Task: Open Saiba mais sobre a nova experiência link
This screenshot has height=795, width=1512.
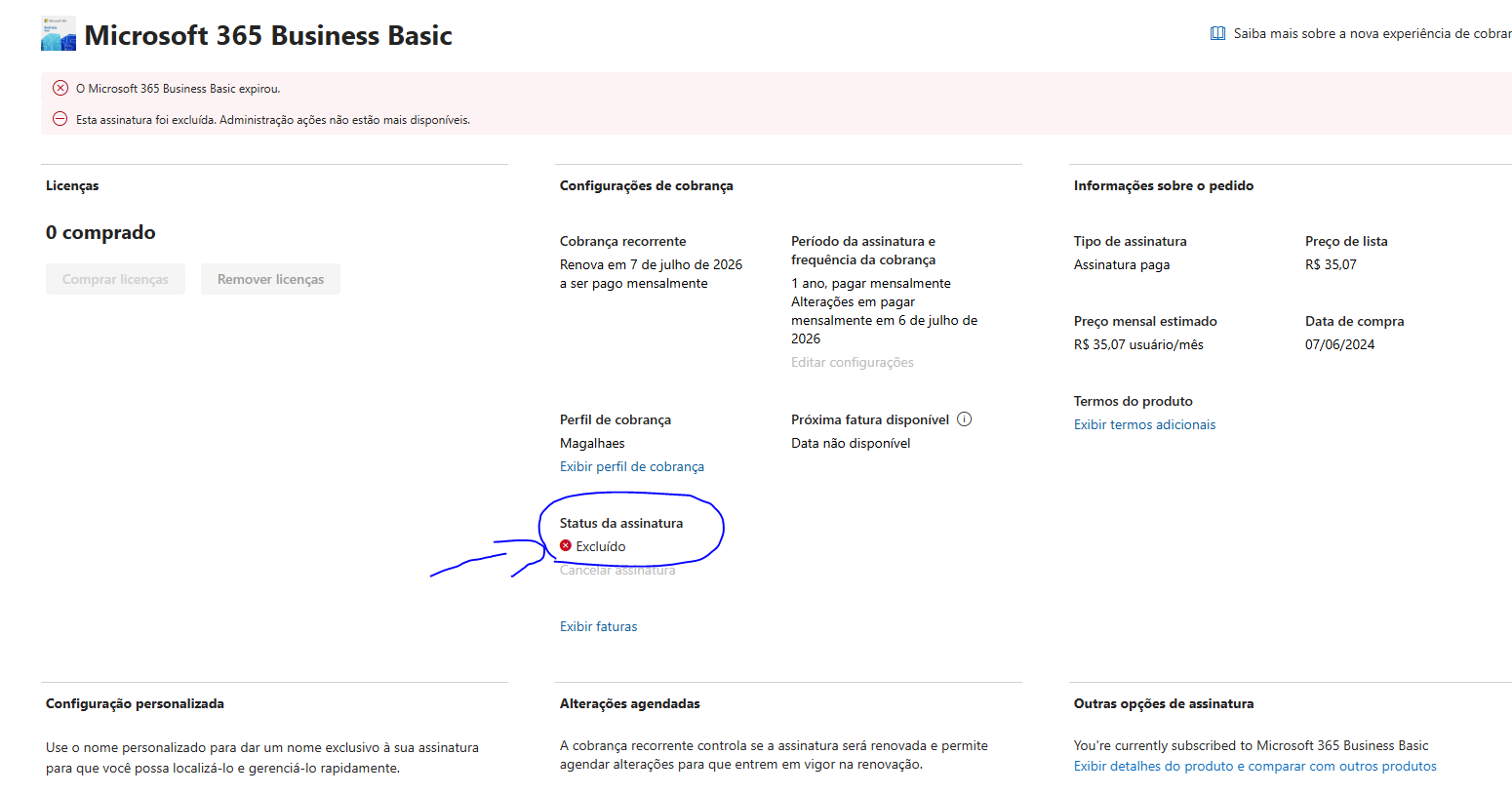Action: click(1373, 33)
